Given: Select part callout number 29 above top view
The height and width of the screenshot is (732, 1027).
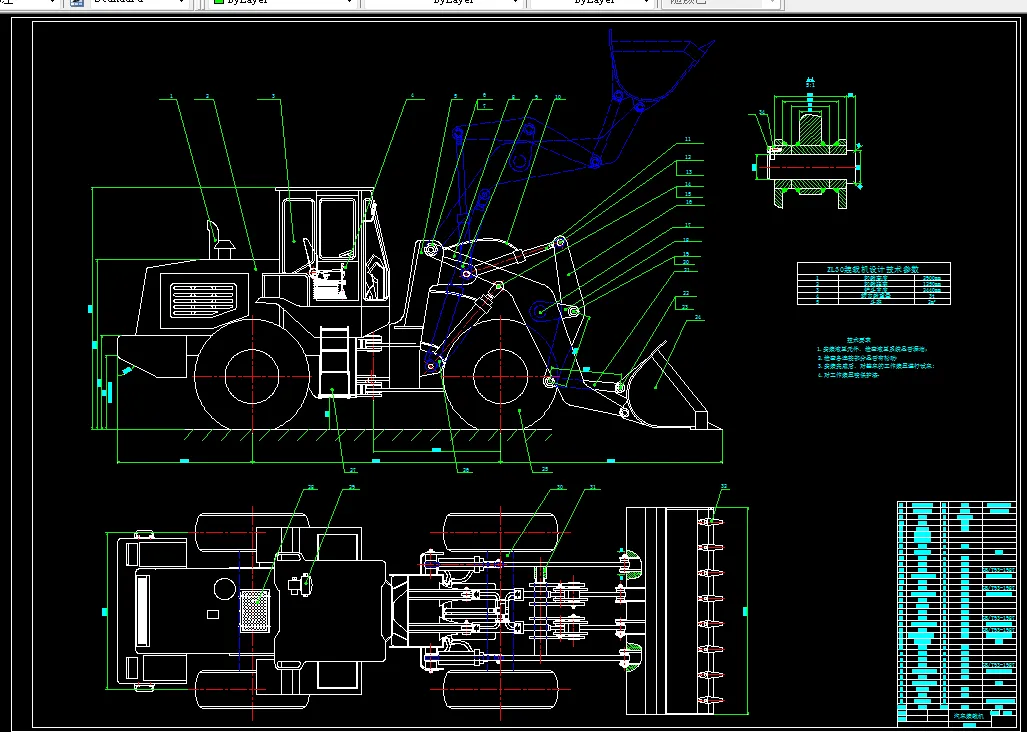Looking at the screenshot, I should tap(351, 486).
